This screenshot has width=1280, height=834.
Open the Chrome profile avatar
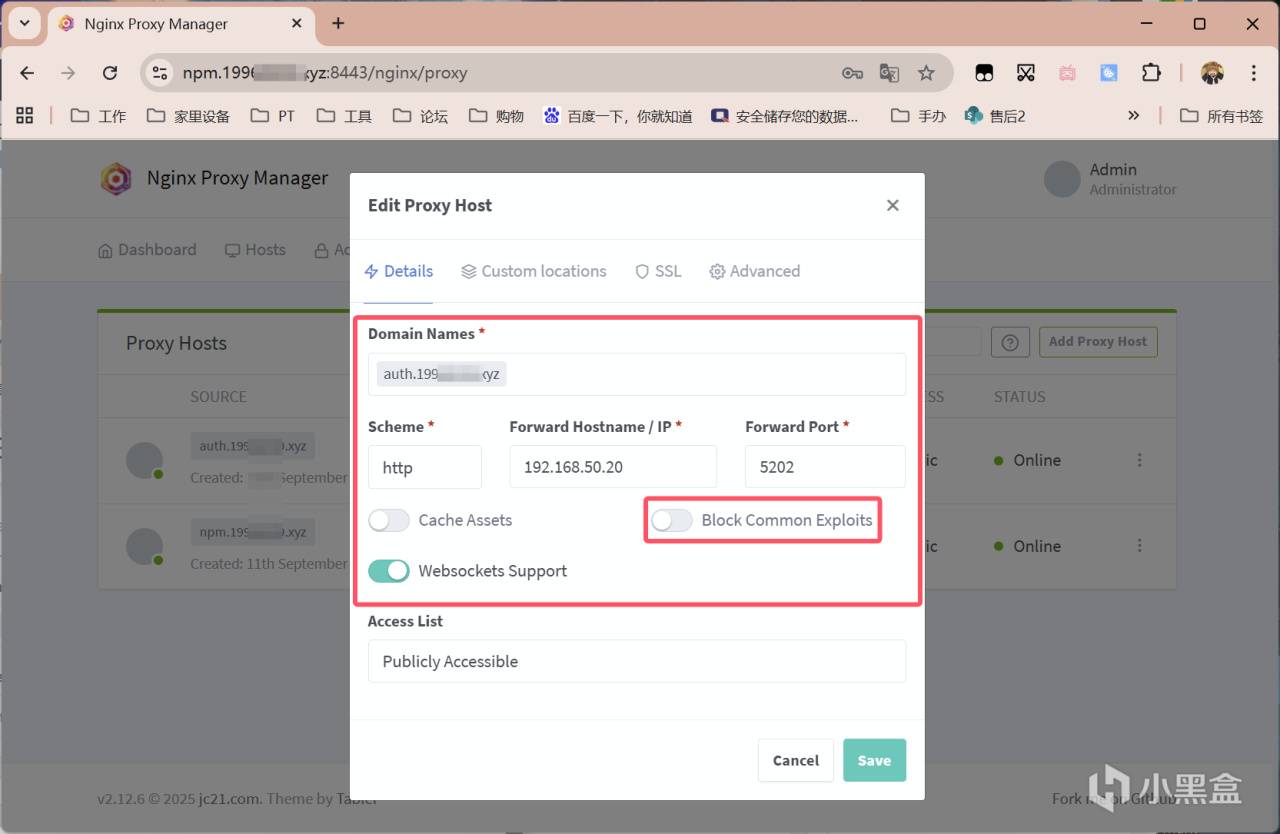tap(1212, 73)
